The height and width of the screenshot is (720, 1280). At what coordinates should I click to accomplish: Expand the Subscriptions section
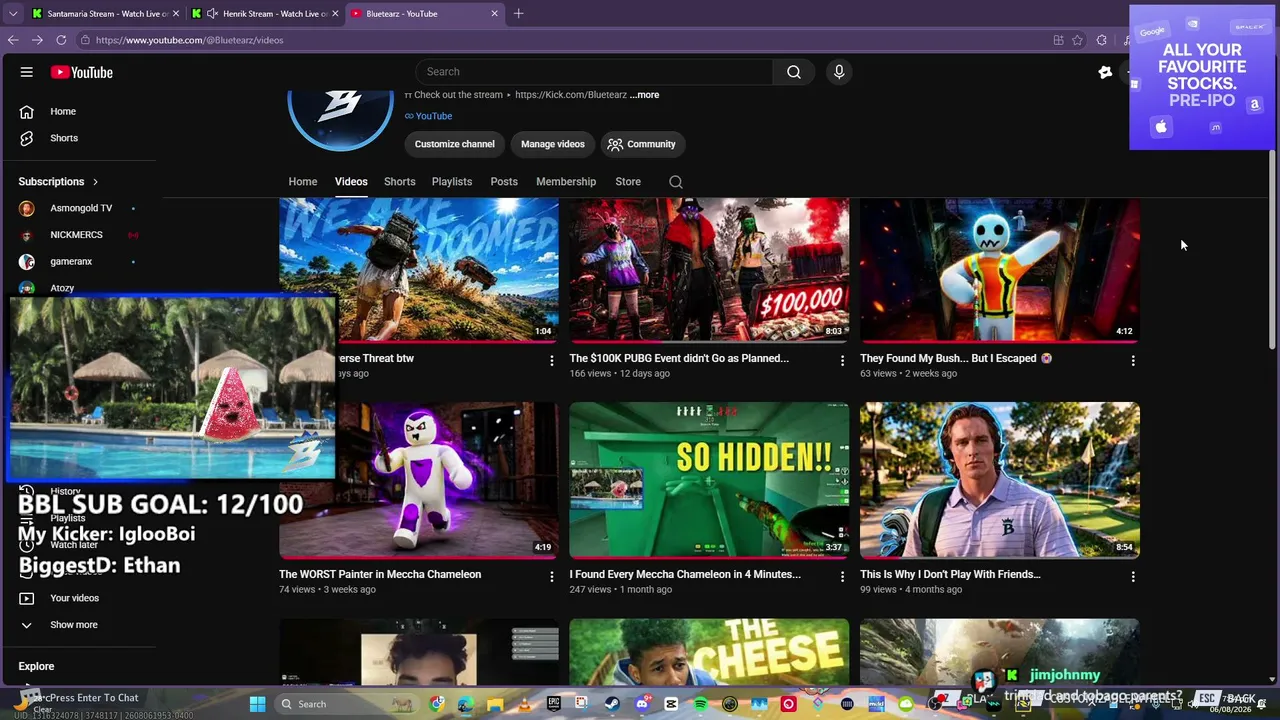pos(59,182)
